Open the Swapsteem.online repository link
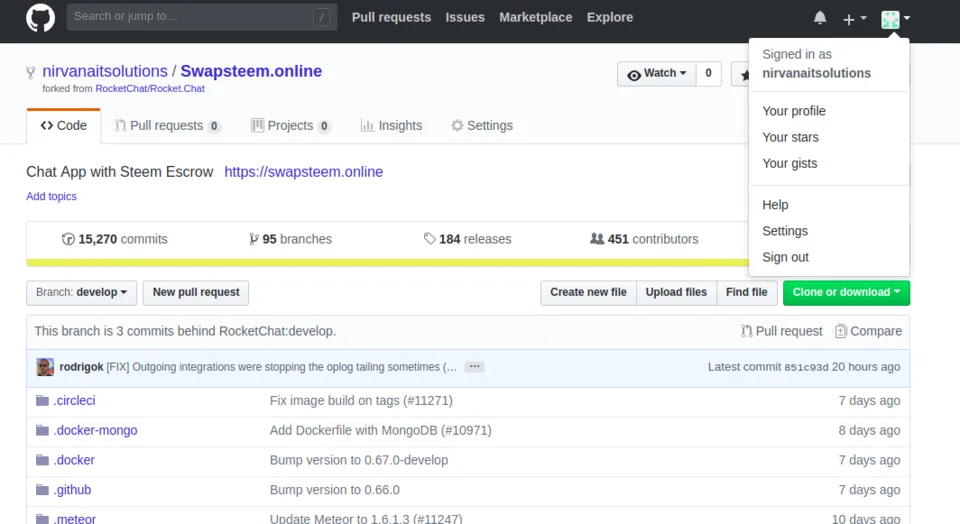 (x=251, y=71)
